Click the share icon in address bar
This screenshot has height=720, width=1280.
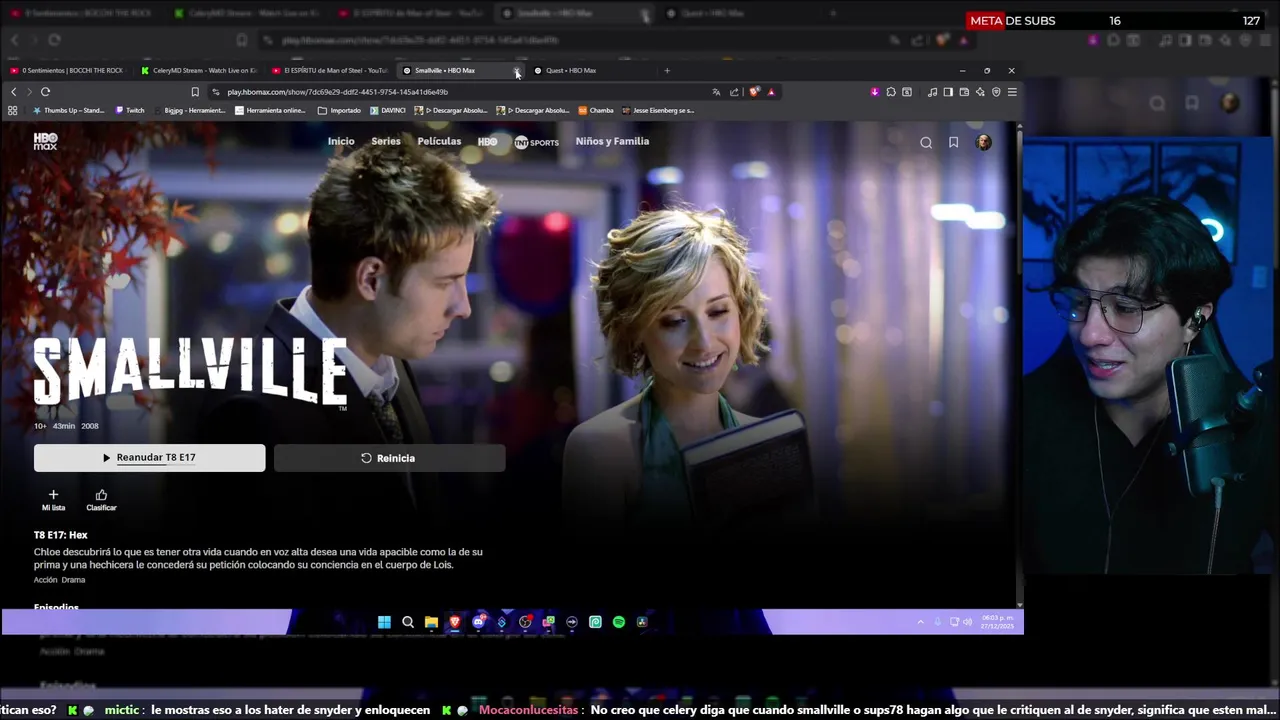(734, 92)
